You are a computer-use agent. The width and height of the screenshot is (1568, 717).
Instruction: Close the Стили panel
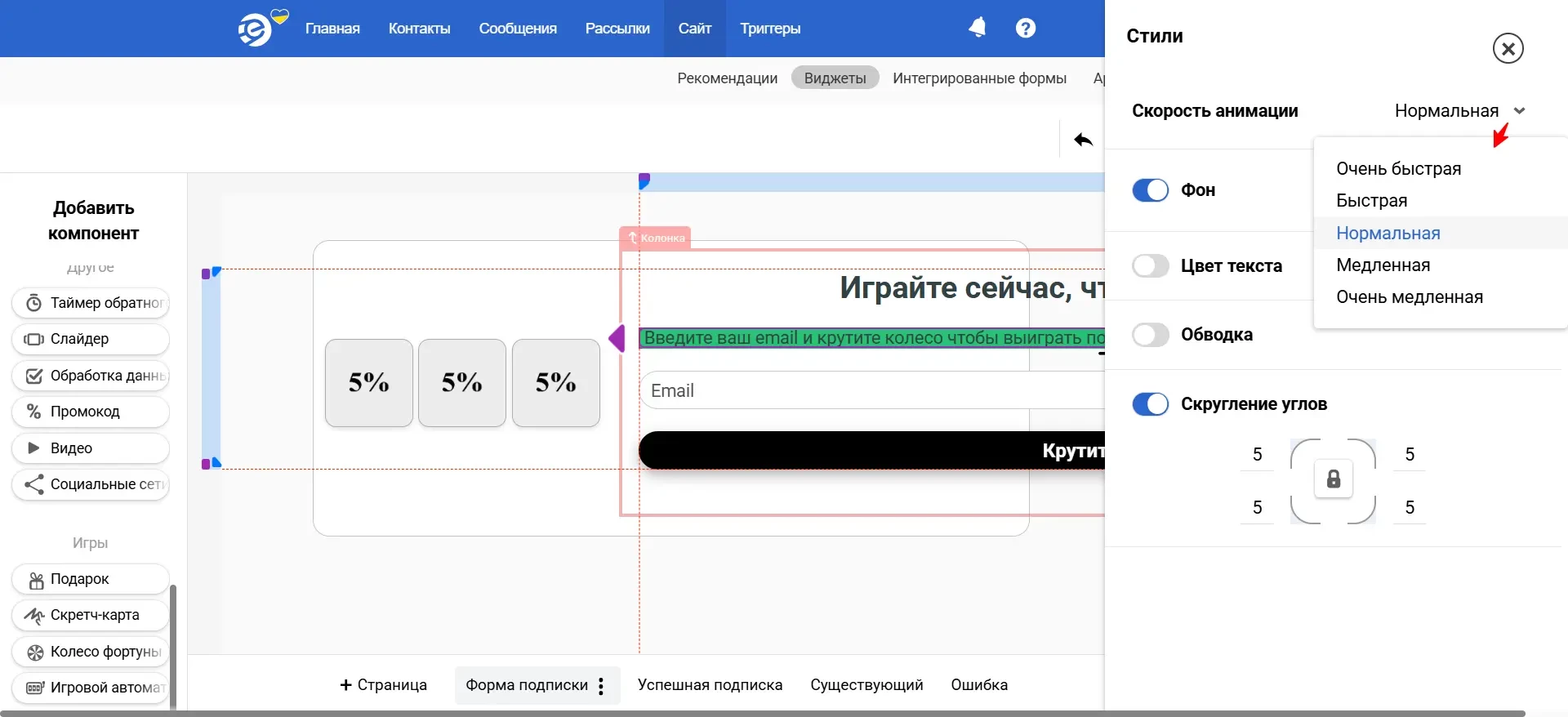pos(1508,49)
